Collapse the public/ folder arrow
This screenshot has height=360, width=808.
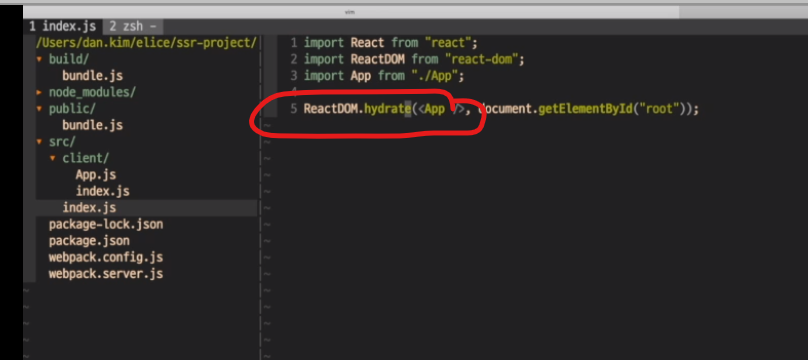[x=40, y=109]
